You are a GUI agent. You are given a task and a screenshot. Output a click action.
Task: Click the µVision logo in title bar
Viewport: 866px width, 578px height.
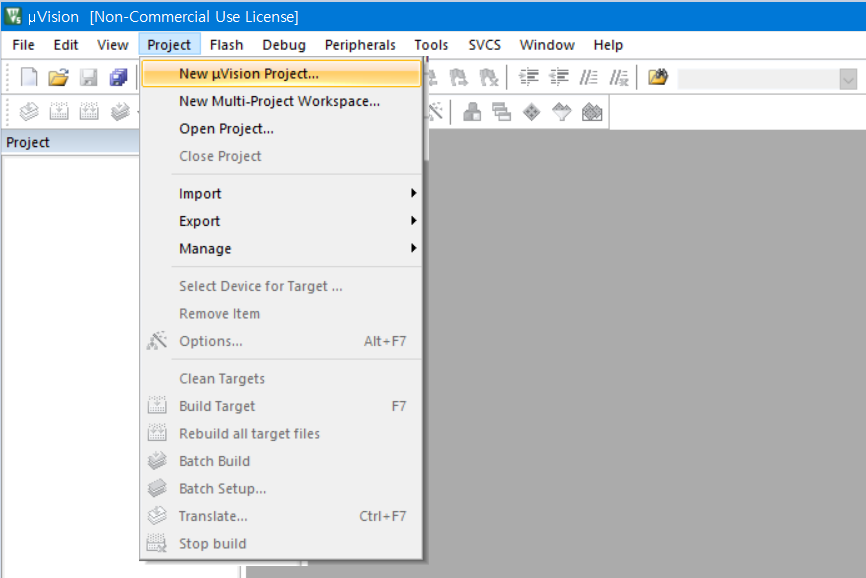13,16
